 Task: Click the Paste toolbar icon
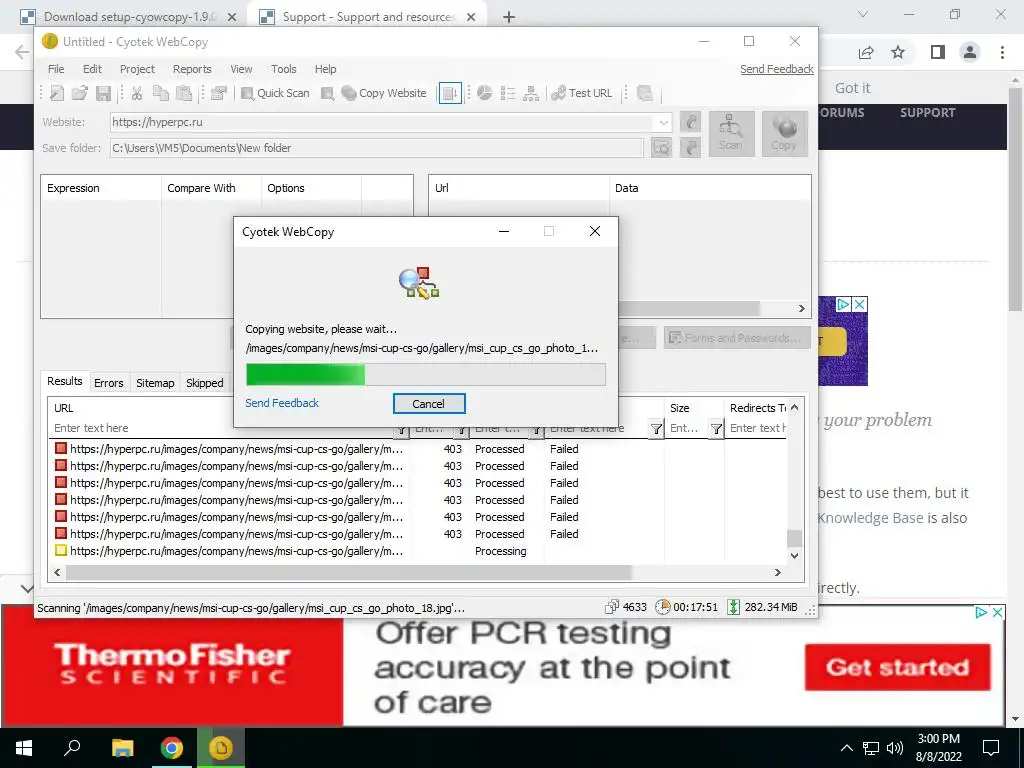[185, 93]
